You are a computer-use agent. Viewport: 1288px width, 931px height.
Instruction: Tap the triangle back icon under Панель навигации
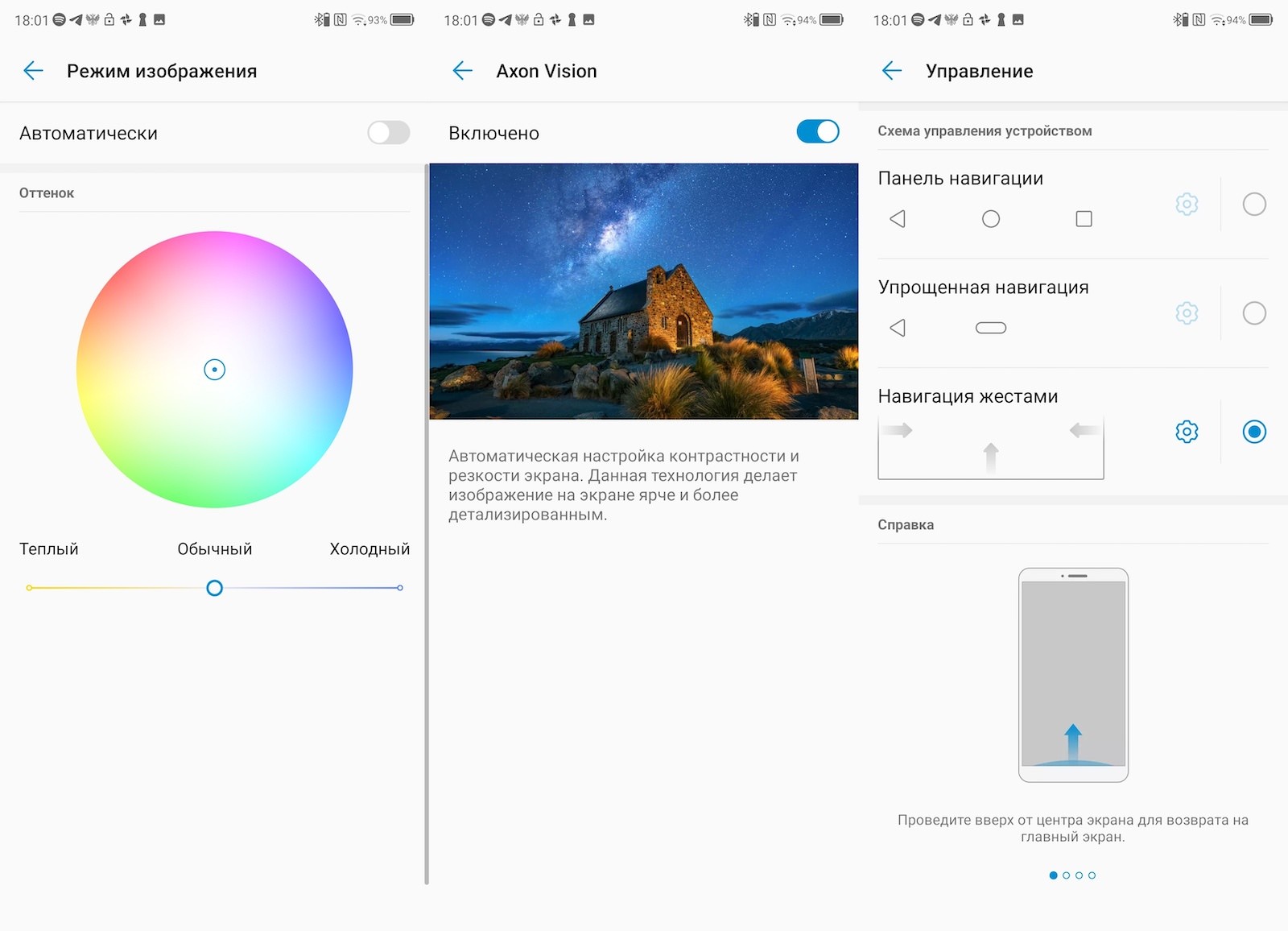pos(898,219)
